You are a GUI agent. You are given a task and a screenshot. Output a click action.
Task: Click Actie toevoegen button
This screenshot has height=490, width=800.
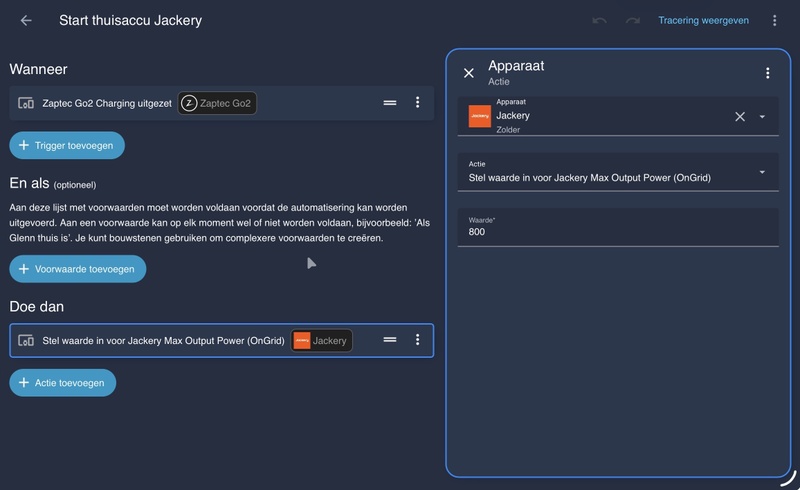click(63, 383)
